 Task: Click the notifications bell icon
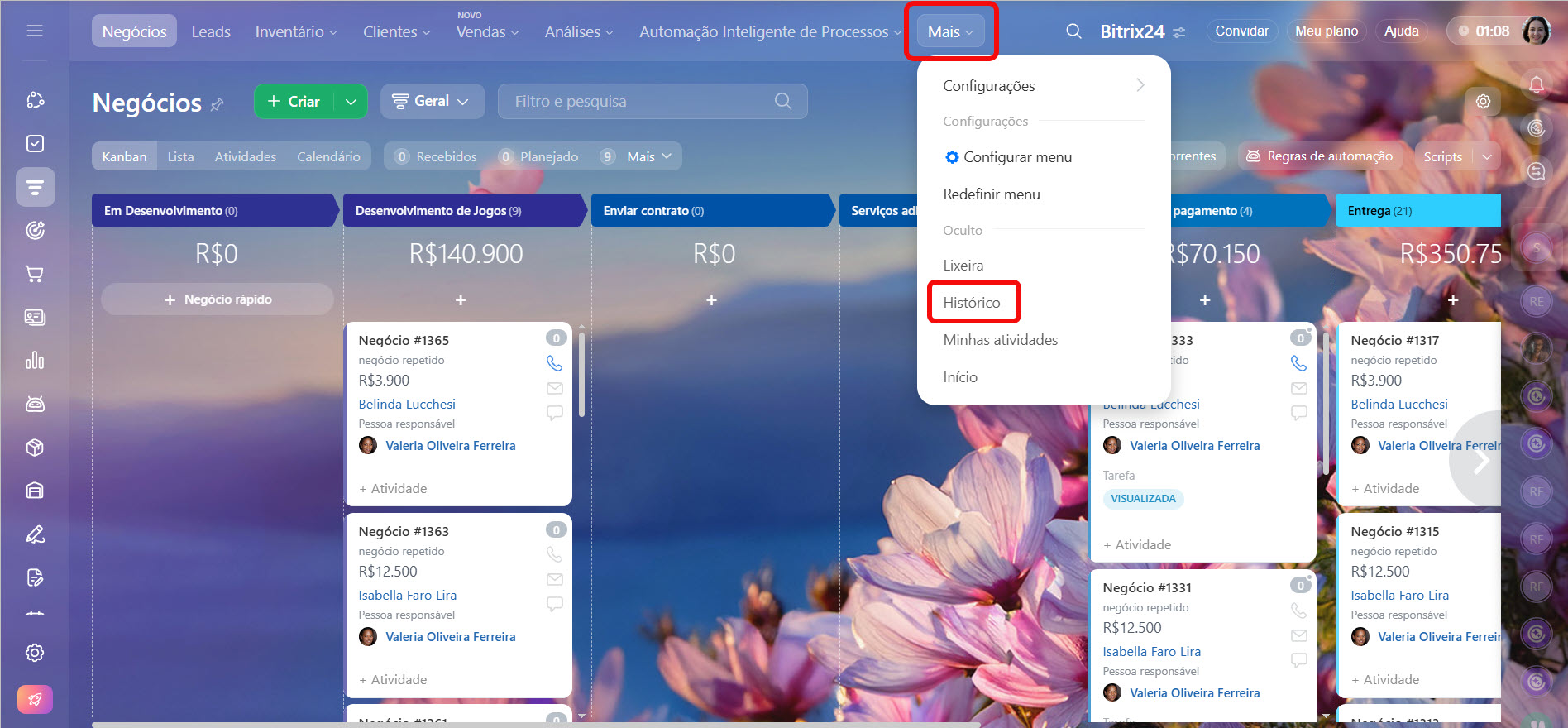click(x=1536, y=84)
